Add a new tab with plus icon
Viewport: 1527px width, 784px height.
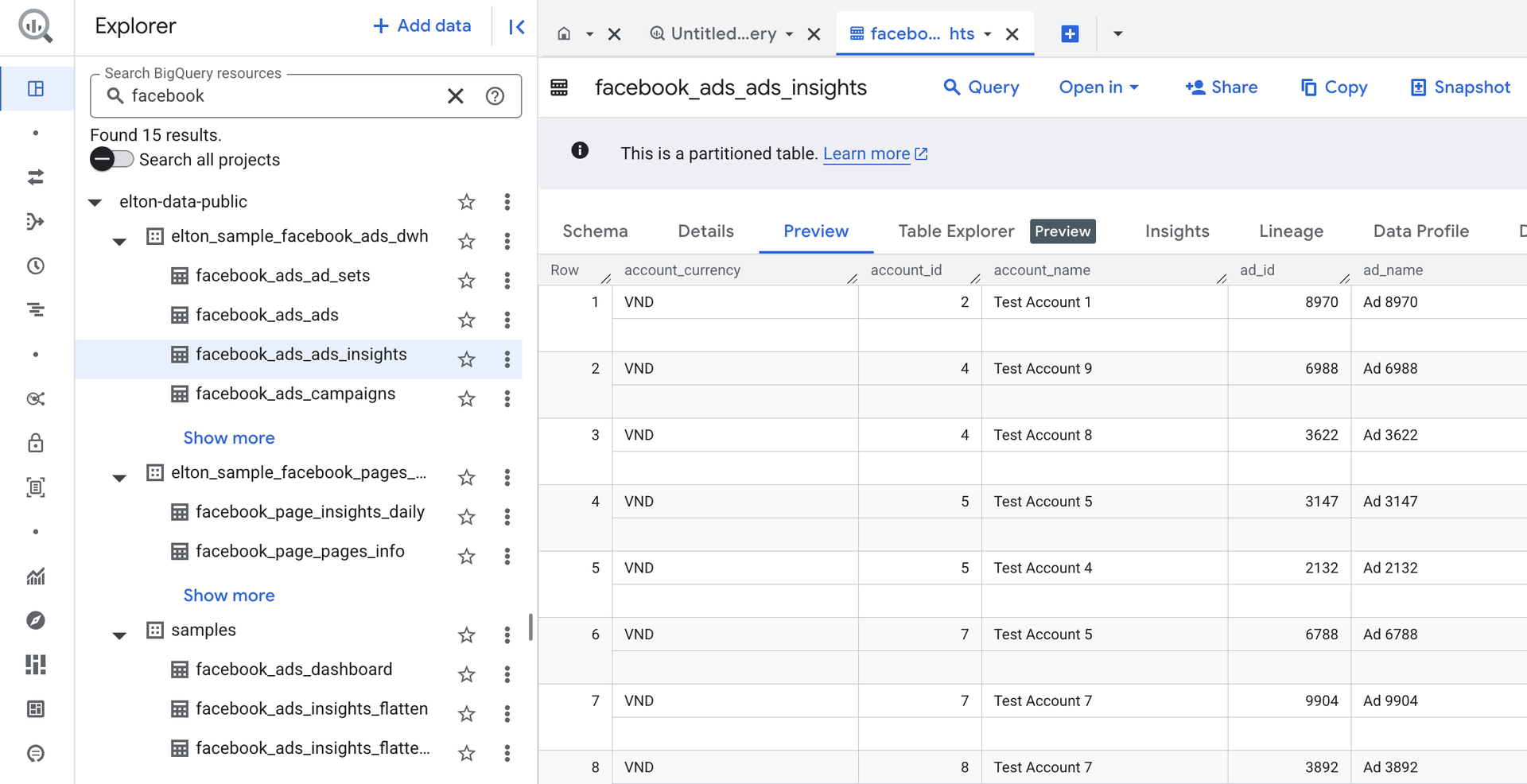coord(1070,33)
